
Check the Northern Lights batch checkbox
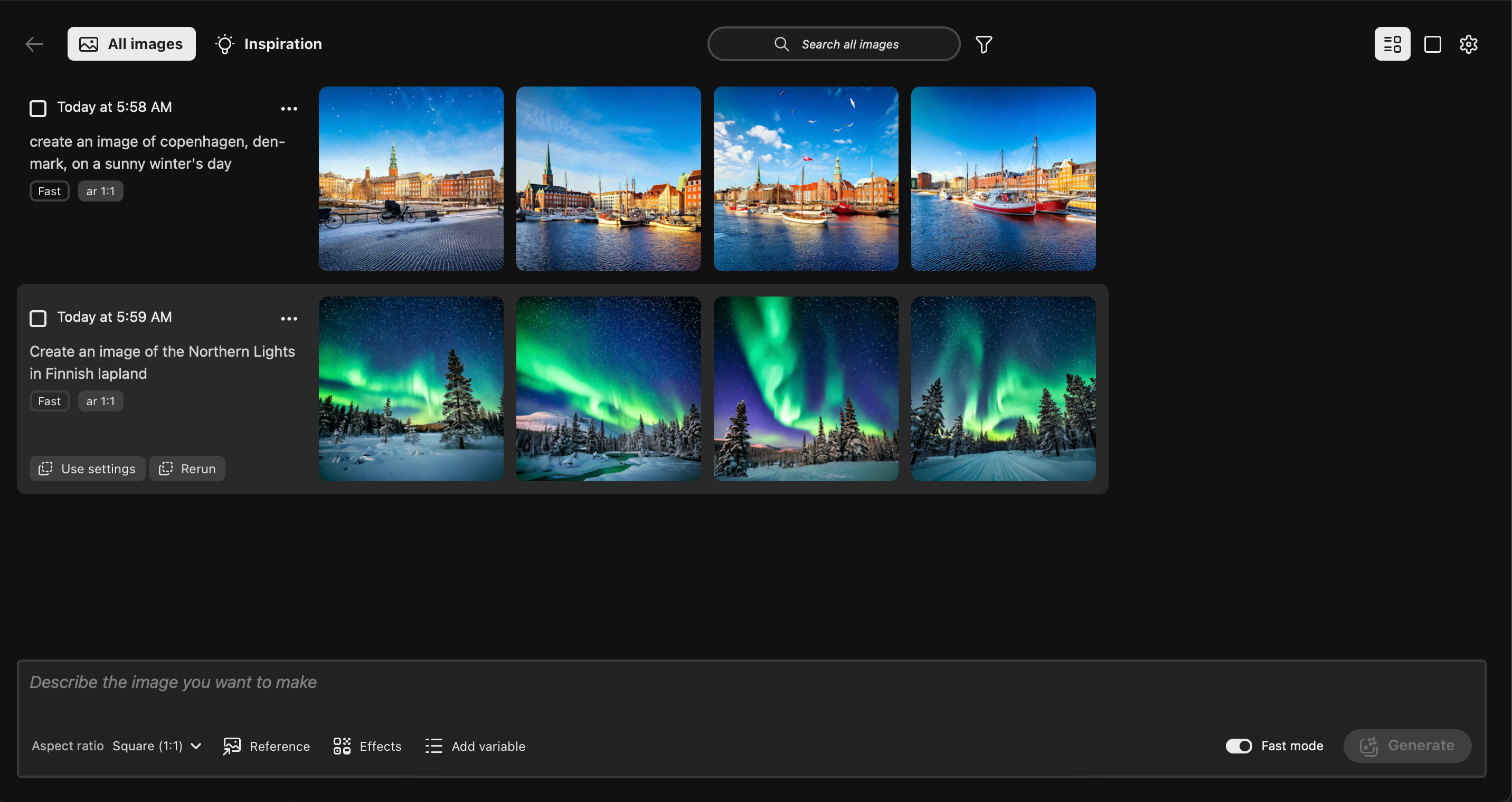(37, 318)
